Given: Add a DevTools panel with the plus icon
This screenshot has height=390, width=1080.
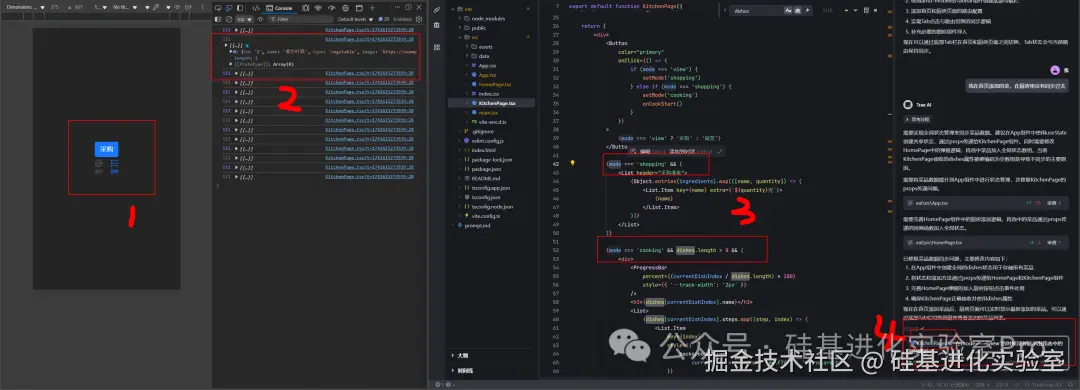Looking at the screenshot, I should tap(373, 8).
